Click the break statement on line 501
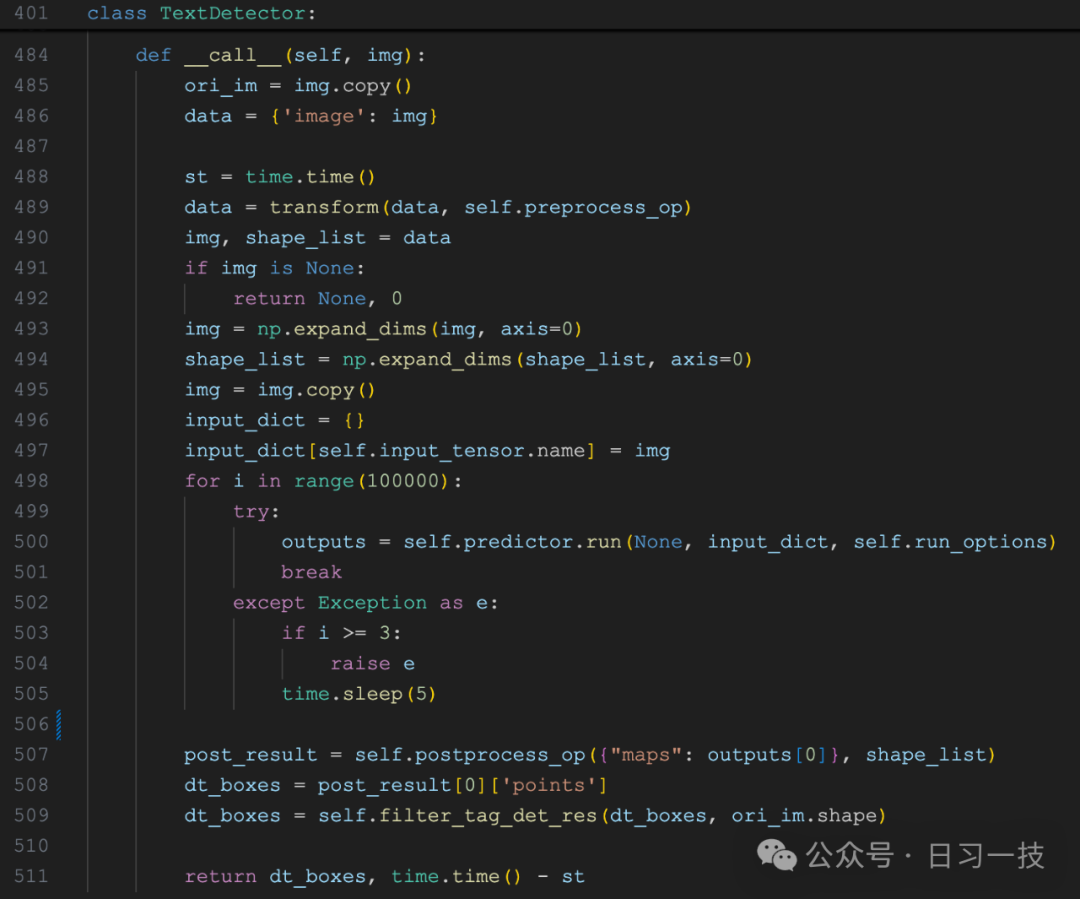 pyautogui.click(x=311, y=572)
